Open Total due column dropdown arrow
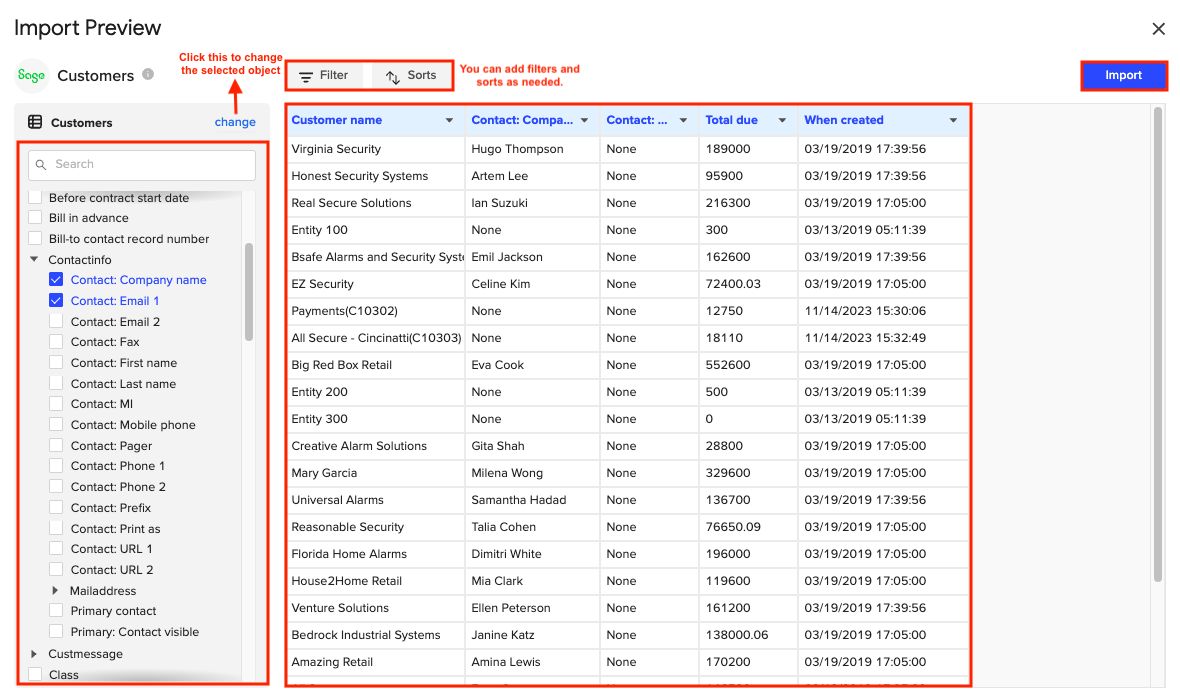1180x696 pixels. (x=782, y=120)
